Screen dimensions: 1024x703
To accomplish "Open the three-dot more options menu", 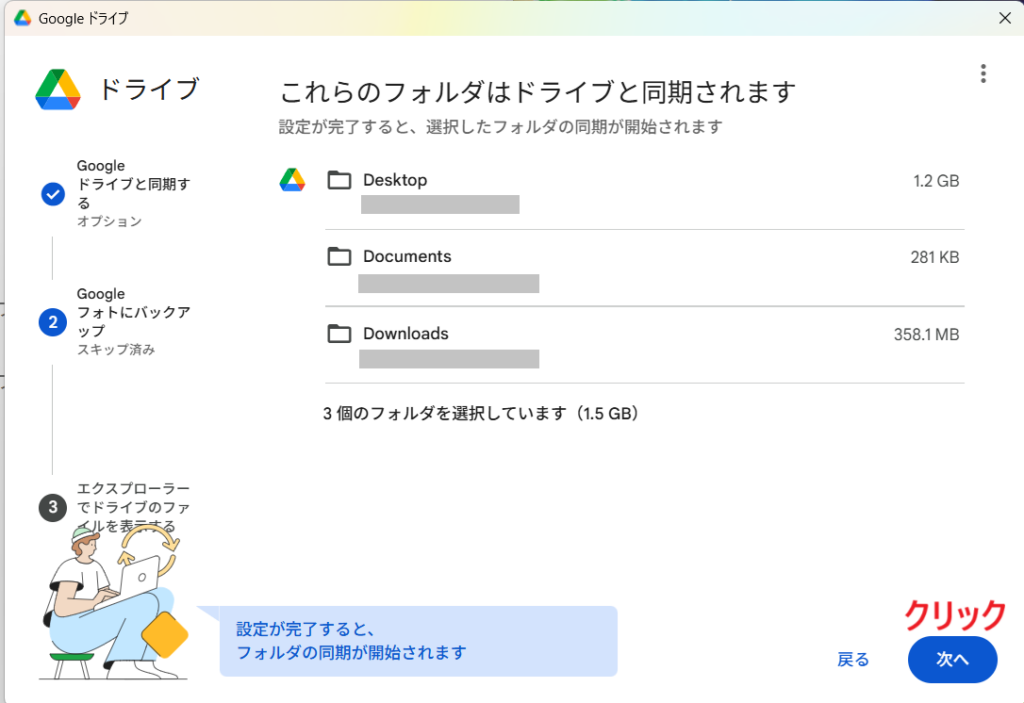I will (x=983, y=74).
